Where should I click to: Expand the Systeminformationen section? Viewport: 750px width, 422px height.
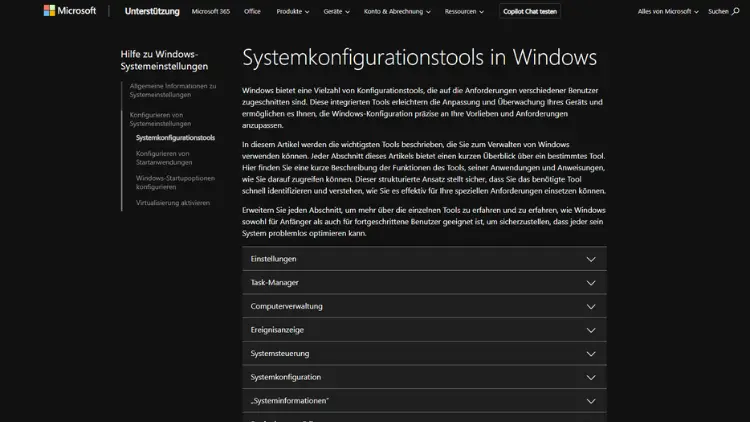pyautogui.click(x=424, y=401)
